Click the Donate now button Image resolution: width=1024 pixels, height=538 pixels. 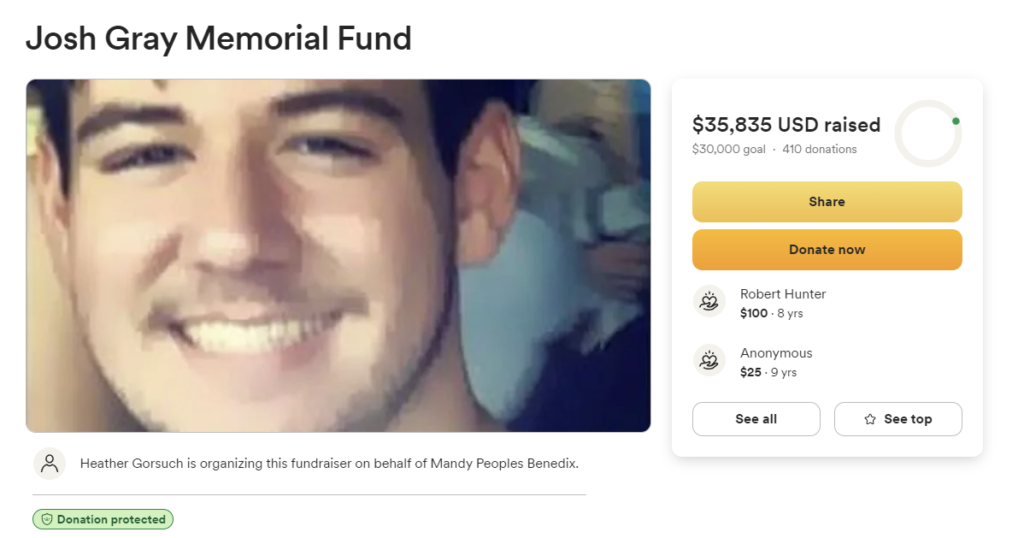pos(827,249)
